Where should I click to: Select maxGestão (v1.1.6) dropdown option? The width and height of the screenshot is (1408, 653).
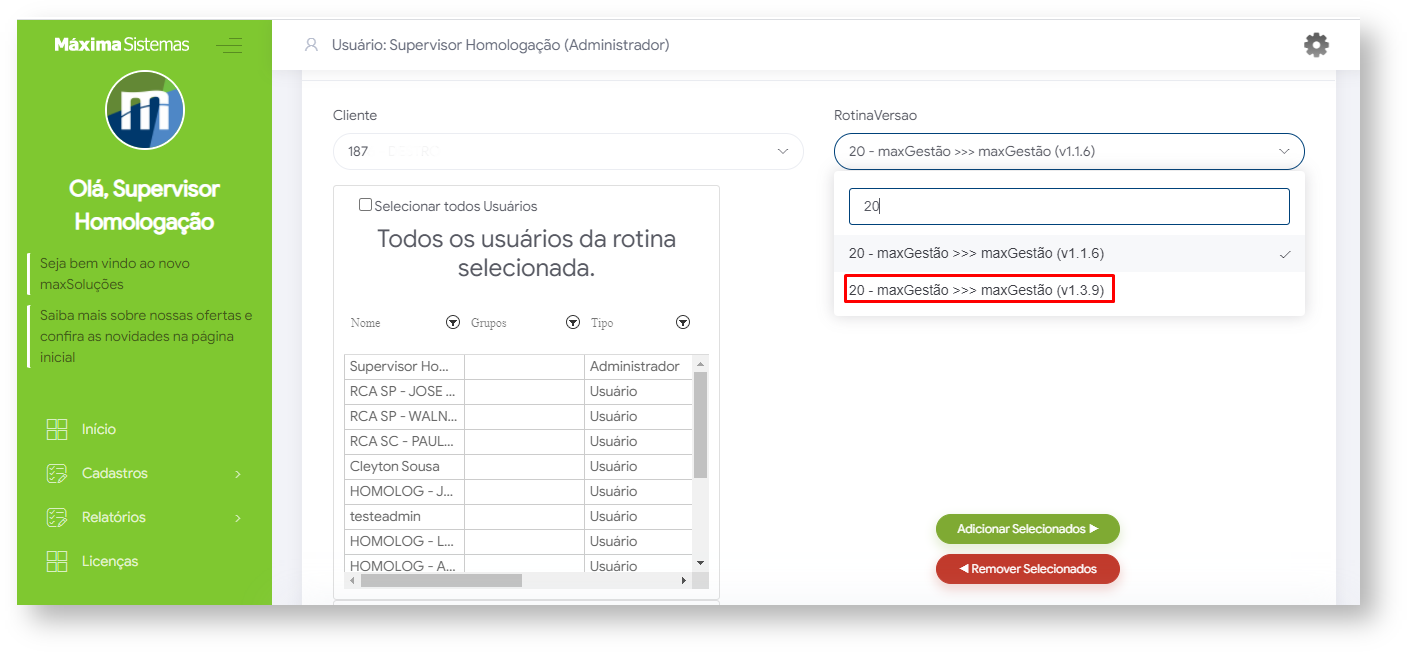[1069, 254]
